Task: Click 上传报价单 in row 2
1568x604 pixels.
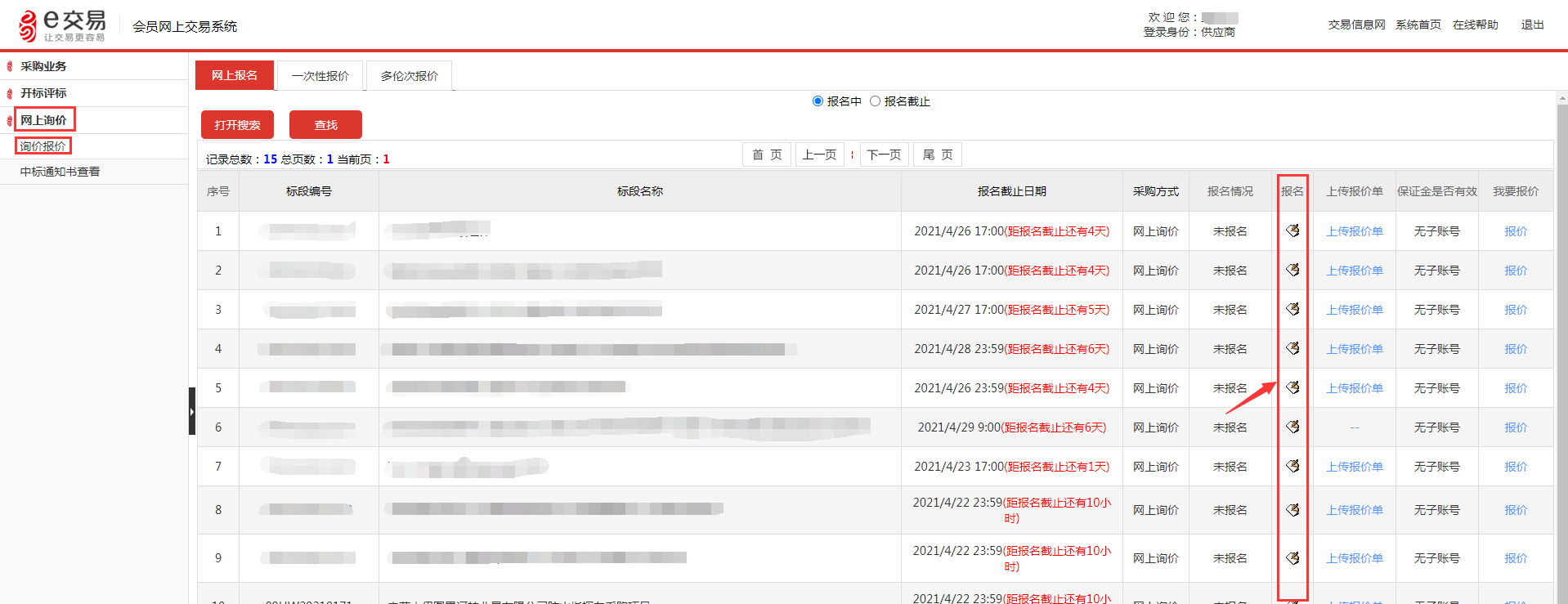Action: click(x=1355, y=271)
